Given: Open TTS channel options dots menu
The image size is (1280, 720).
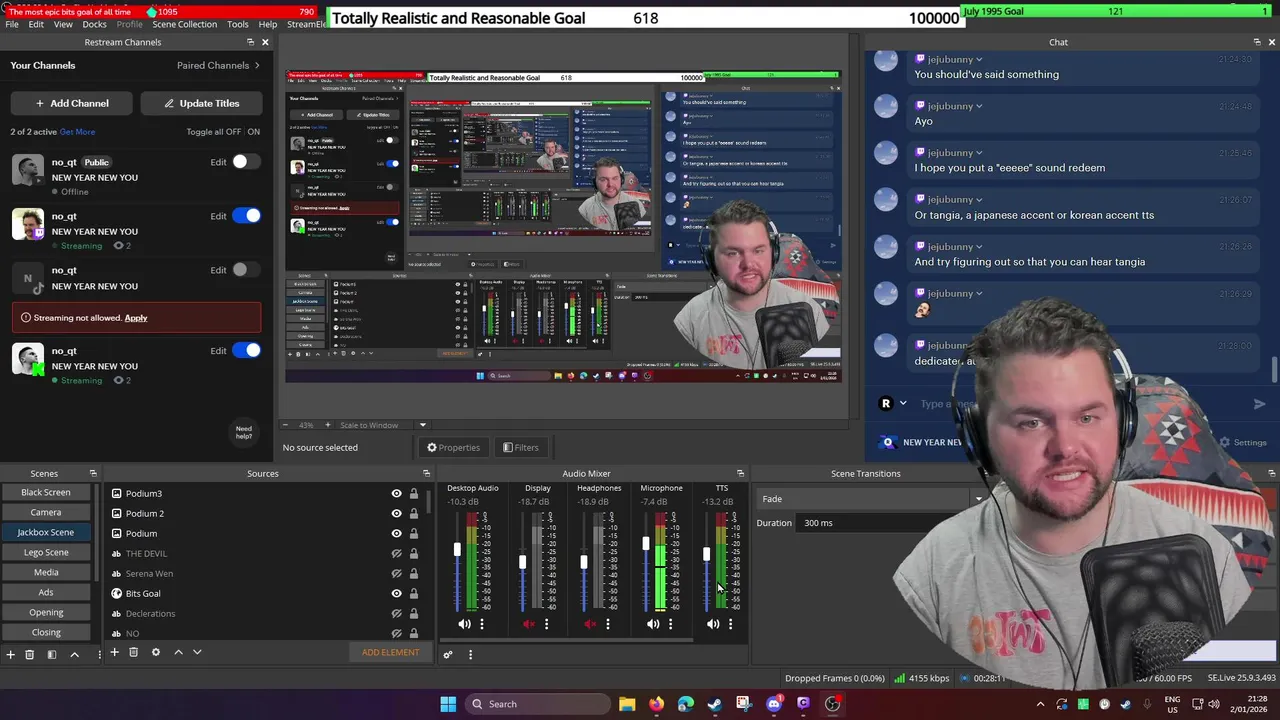Looking at the screenshot, I should tap(731, 624).
